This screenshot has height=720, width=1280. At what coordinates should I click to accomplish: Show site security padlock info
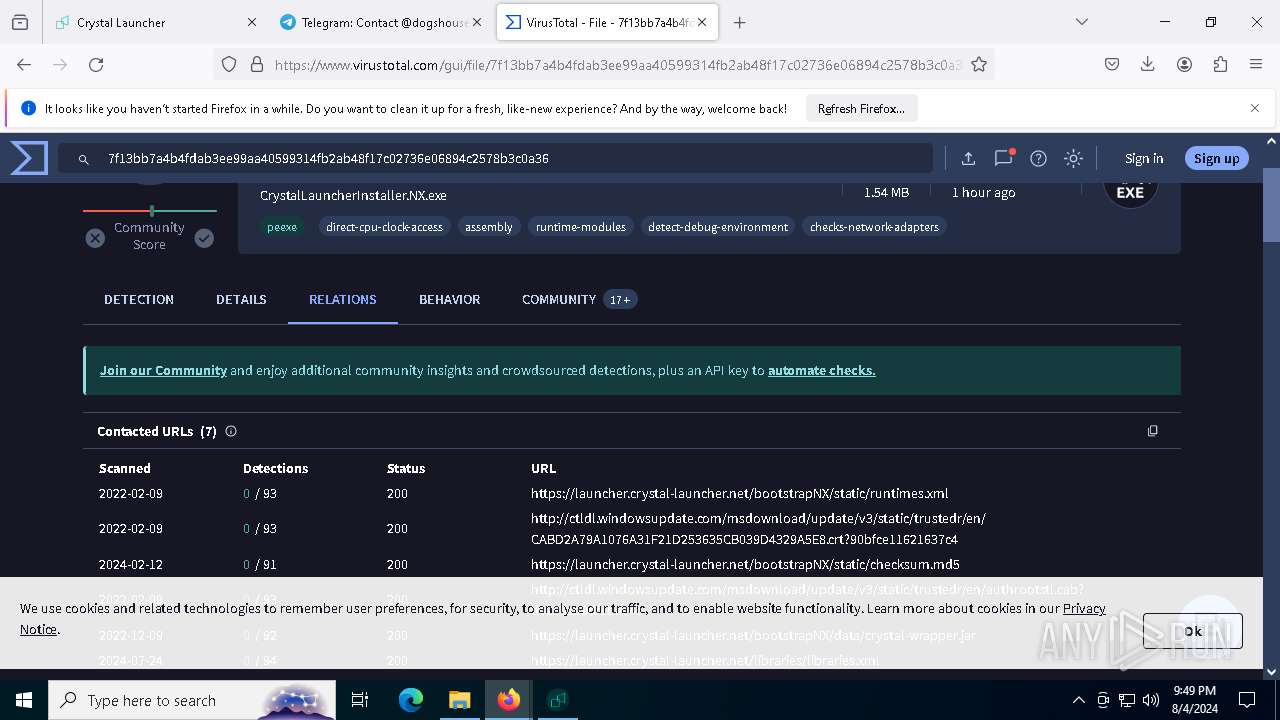(x=256, y=64)
